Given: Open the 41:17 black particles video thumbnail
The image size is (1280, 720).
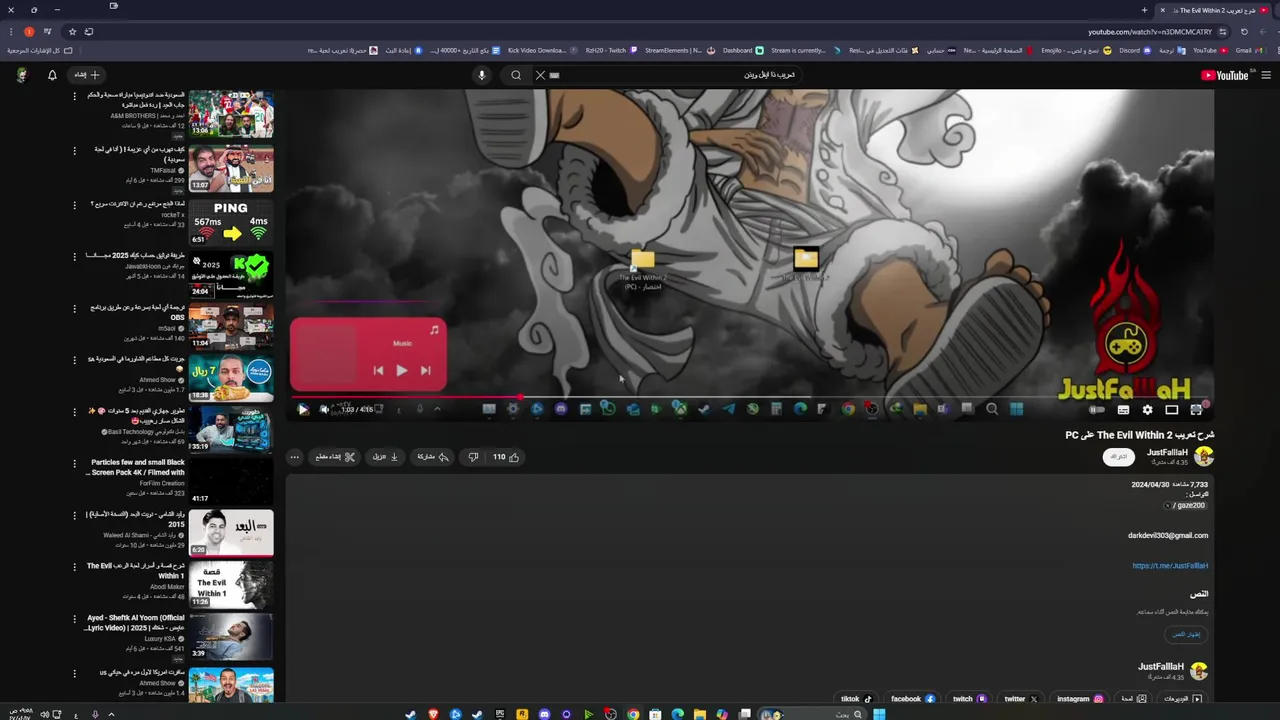Looking at the screenshot, I should (x=231, y=480).
